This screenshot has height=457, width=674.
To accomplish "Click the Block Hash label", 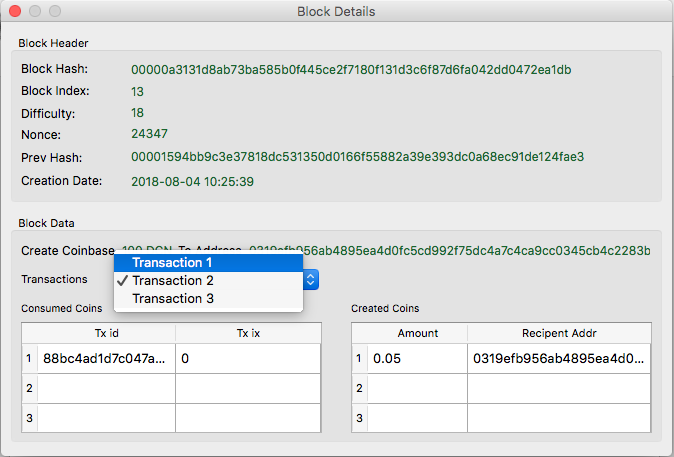I will point(55,69).
